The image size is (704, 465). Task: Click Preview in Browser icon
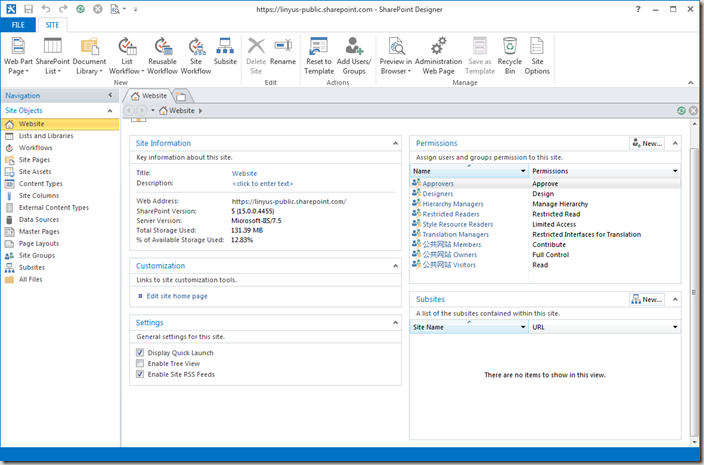click(x=396, y=56)
